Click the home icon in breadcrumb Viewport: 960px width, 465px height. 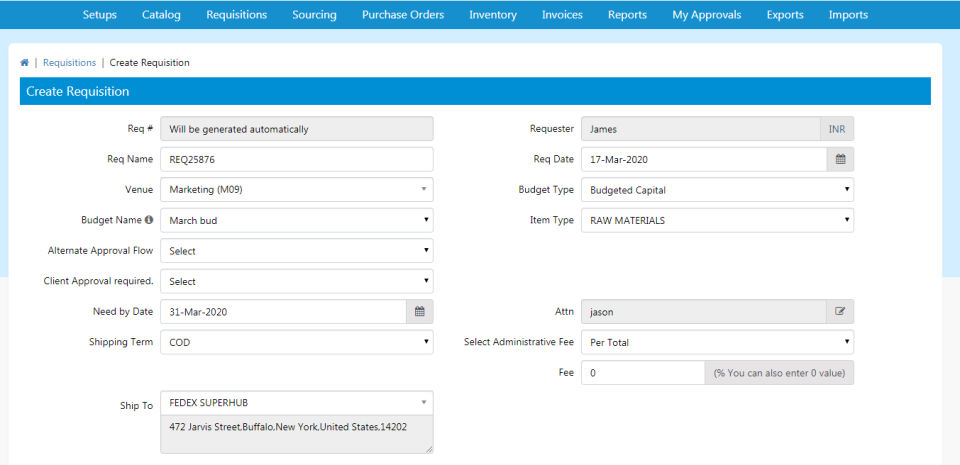point(24,63)
